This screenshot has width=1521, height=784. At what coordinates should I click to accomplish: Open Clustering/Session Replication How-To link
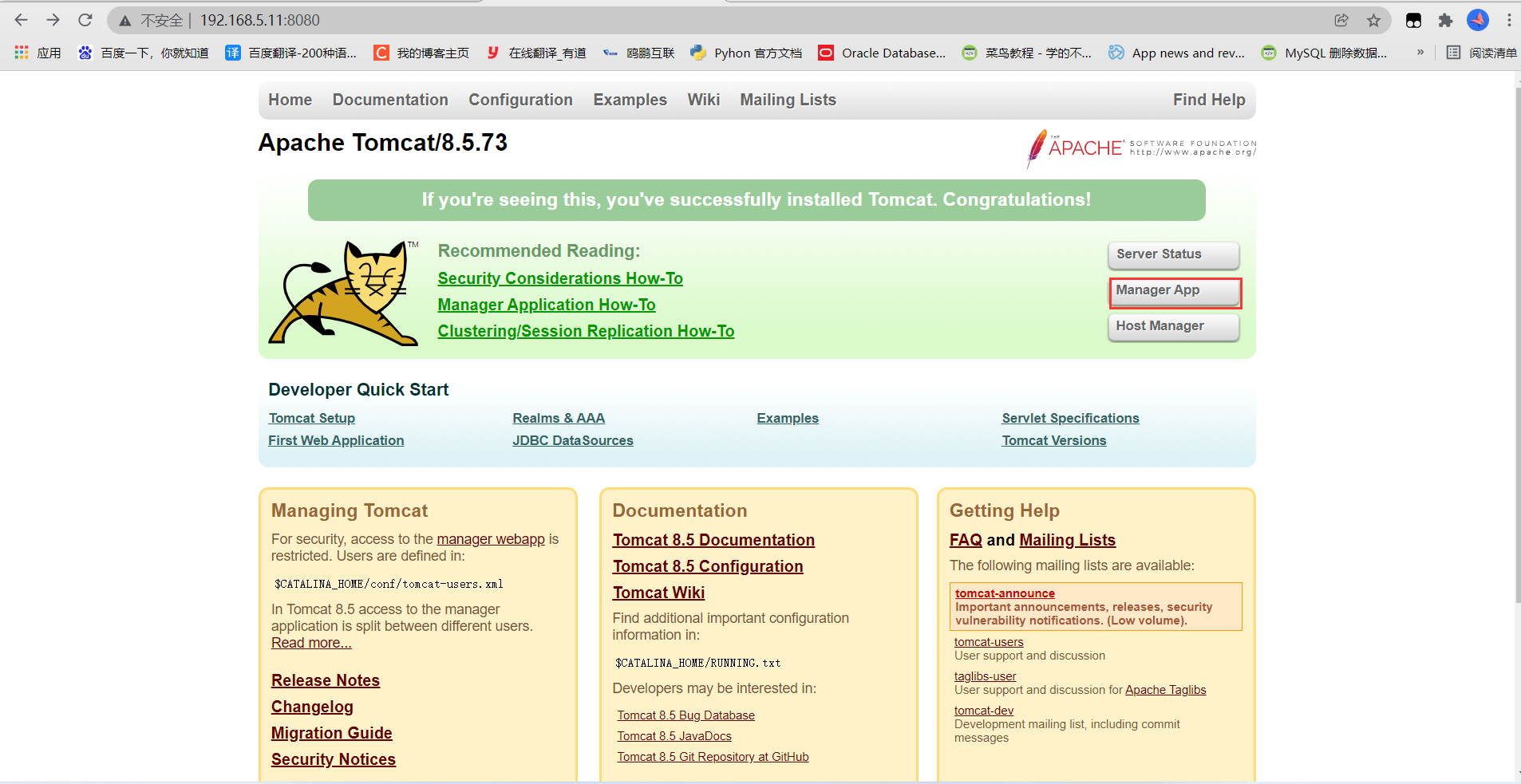pyautogui.click(x=586, y=331)
